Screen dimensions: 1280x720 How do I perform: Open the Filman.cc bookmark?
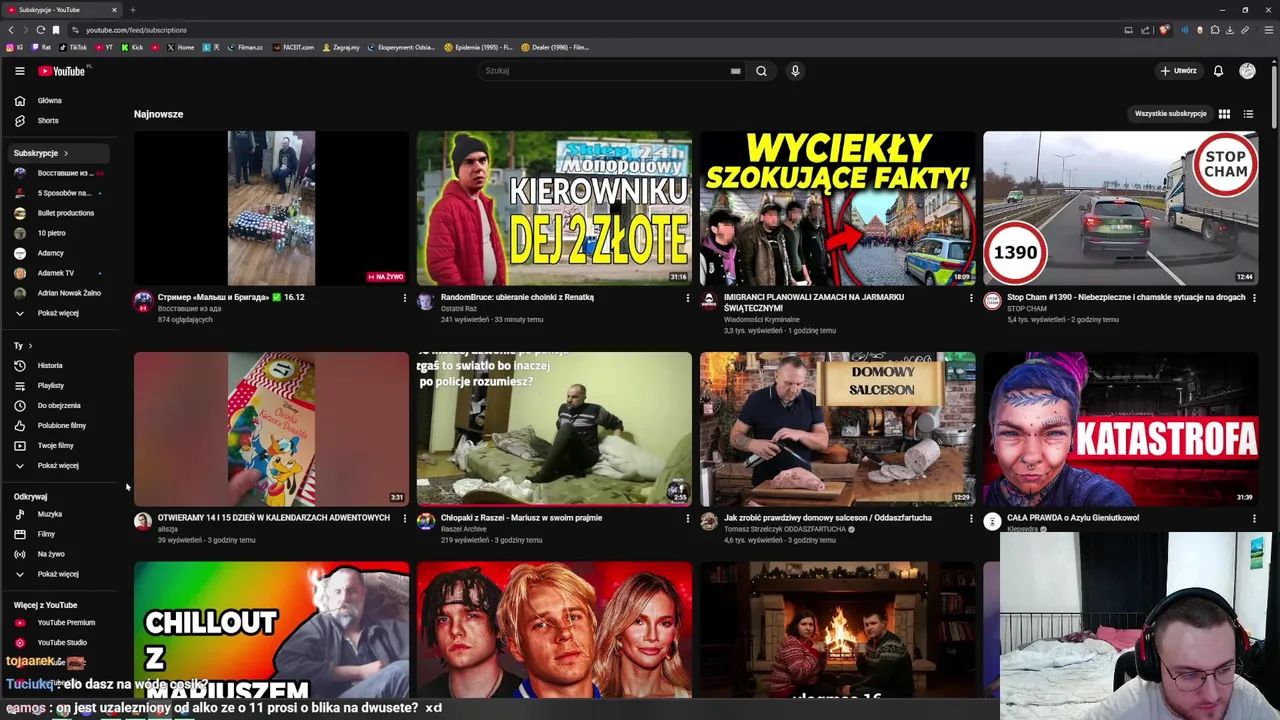pyautogui.click(x=244, y=47)
